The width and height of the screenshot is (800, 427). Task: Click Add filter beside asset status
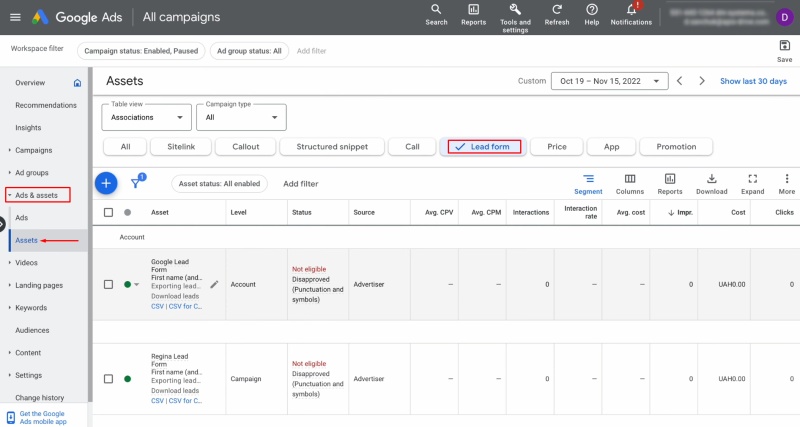[x=301, y=184]
